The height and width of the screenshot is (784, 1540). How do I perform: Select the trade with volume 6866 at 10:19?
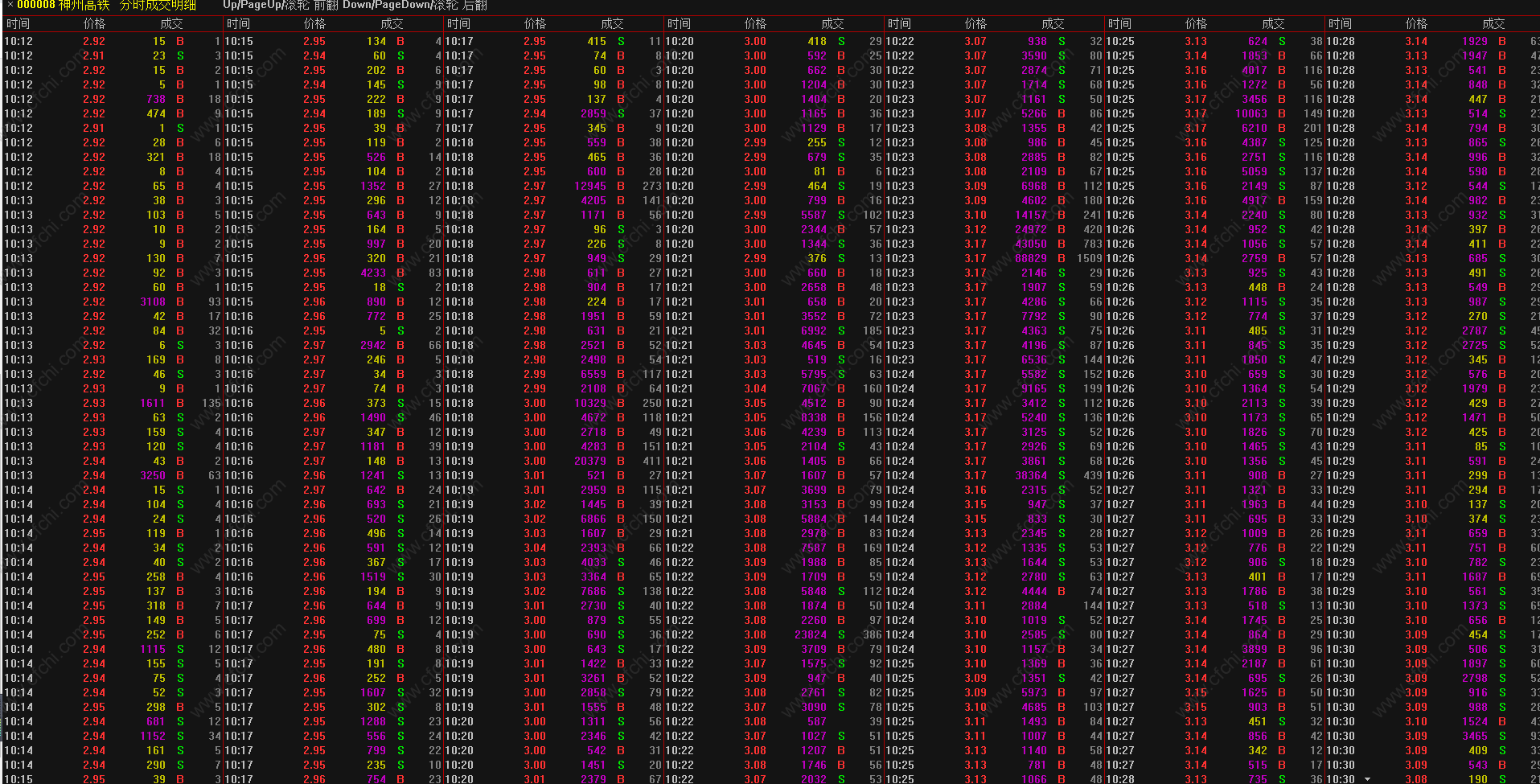593,519
